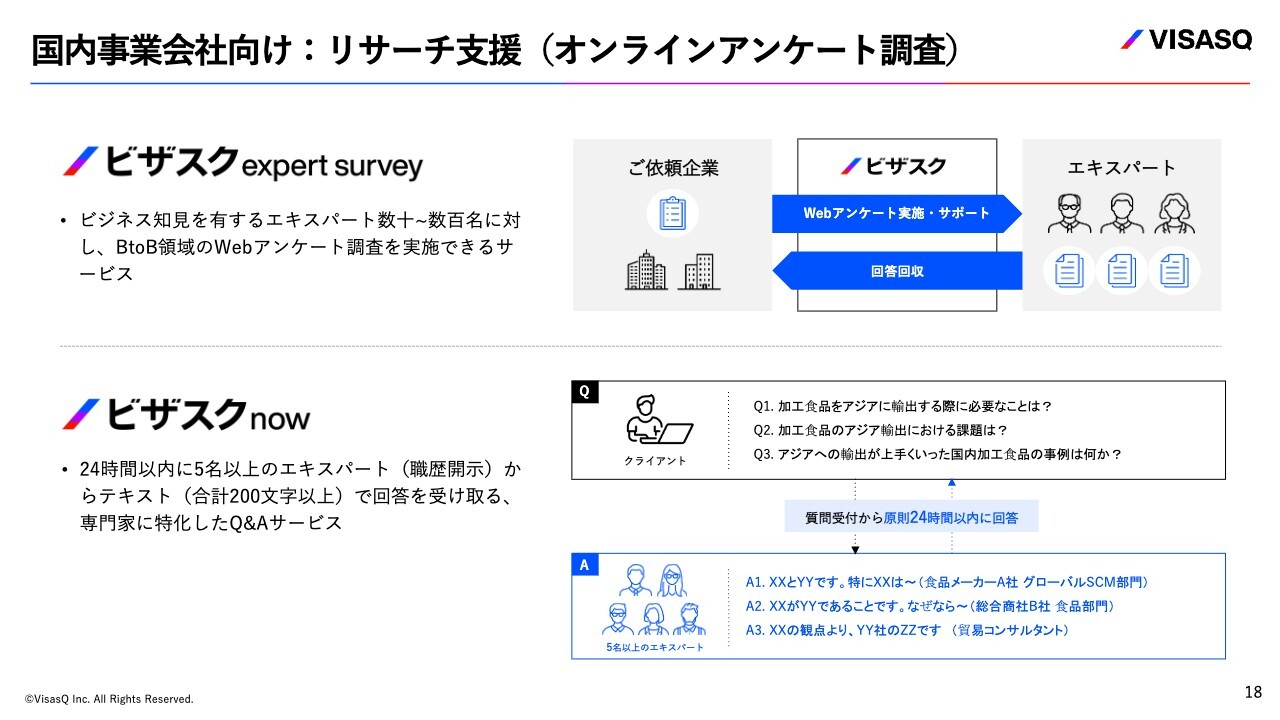Viewport: 1280px width, 720px height.
Task: Select the leftmost office building icon
Action: [x=646, y=270]
